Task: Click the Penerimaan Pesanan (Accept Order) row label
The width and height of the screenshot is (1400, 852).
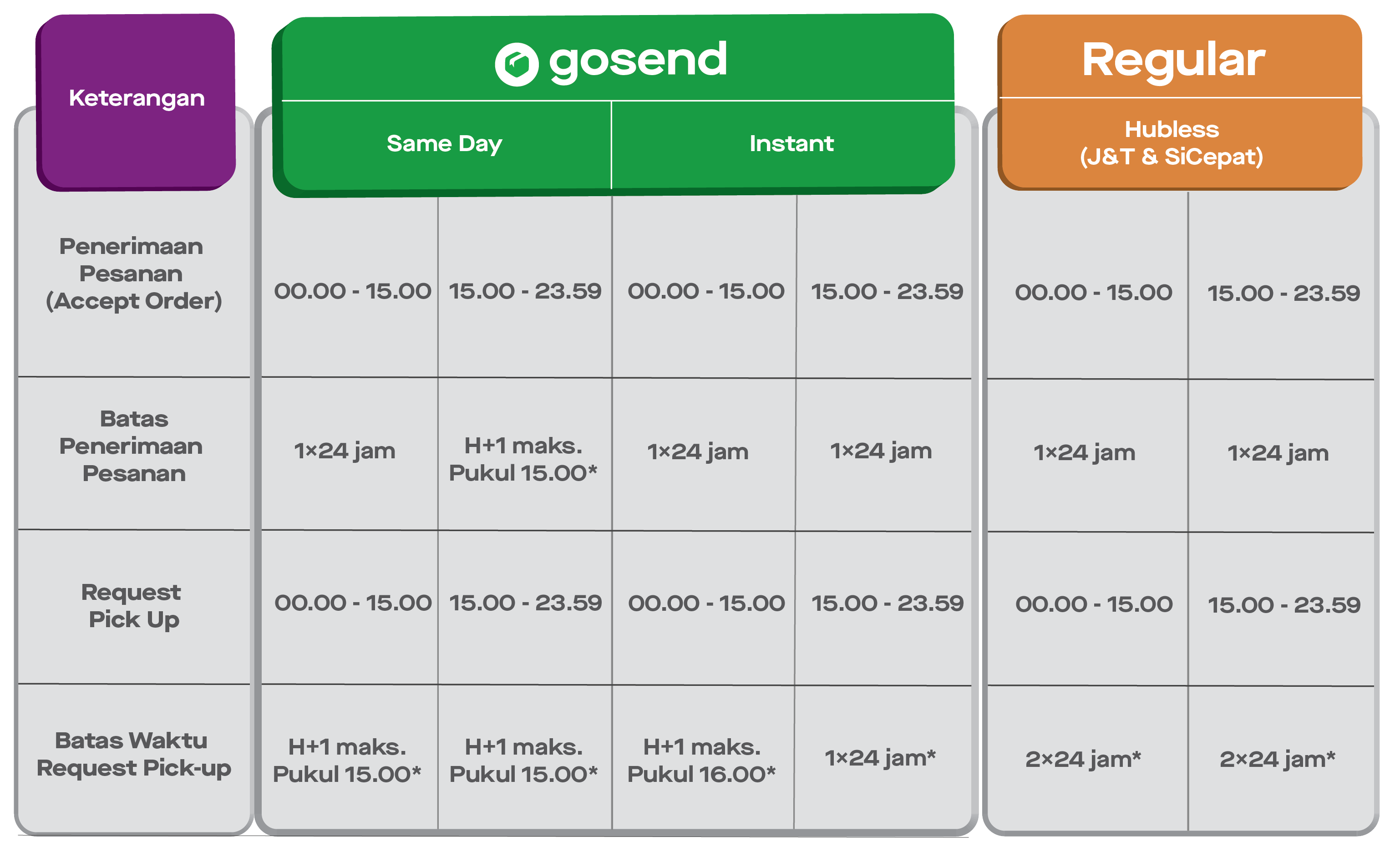Action: [133, 274]
